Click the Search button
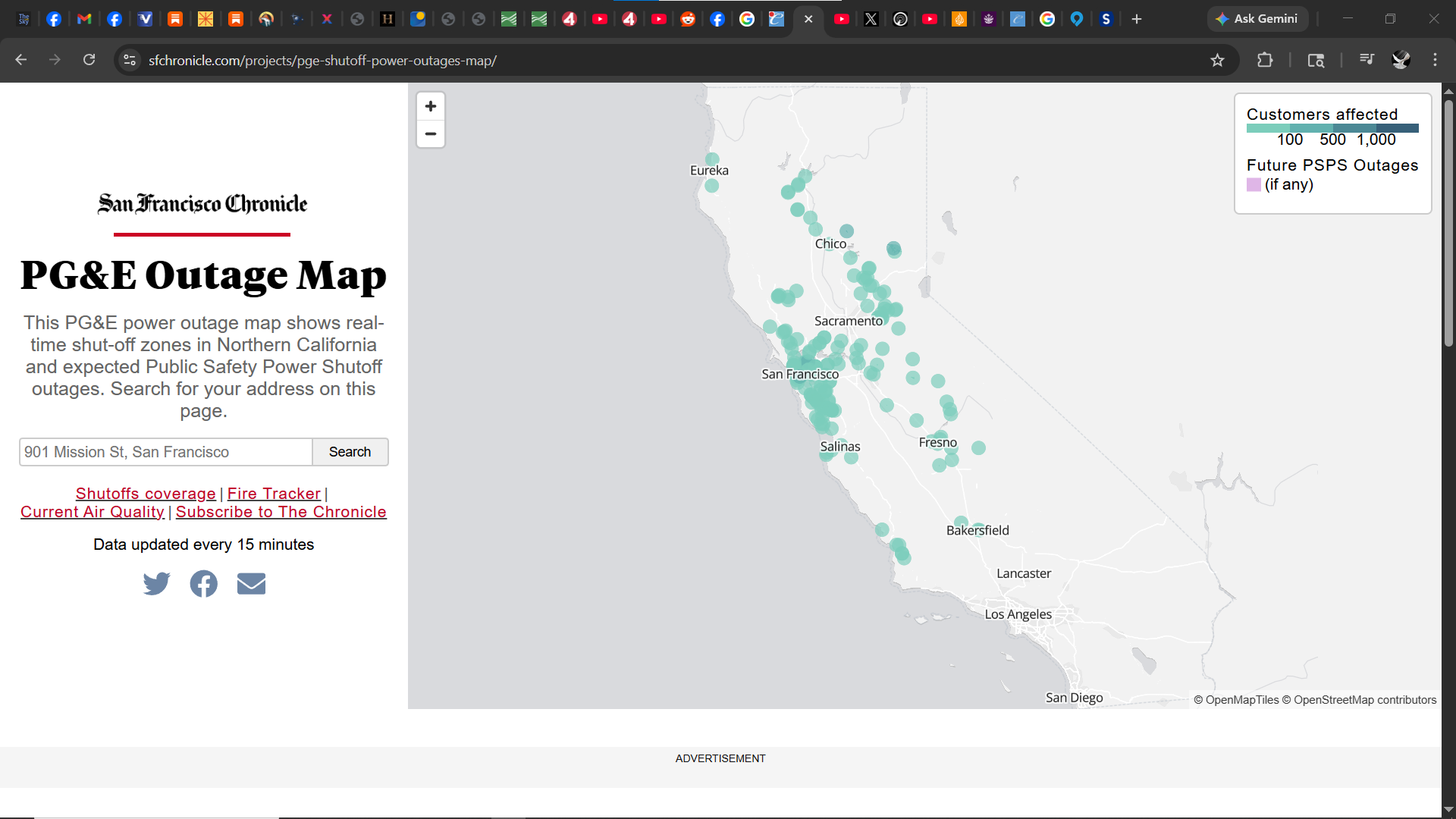Image resolution: width=1456 pixels, height=819 pixels. click(x=350, y=452)
